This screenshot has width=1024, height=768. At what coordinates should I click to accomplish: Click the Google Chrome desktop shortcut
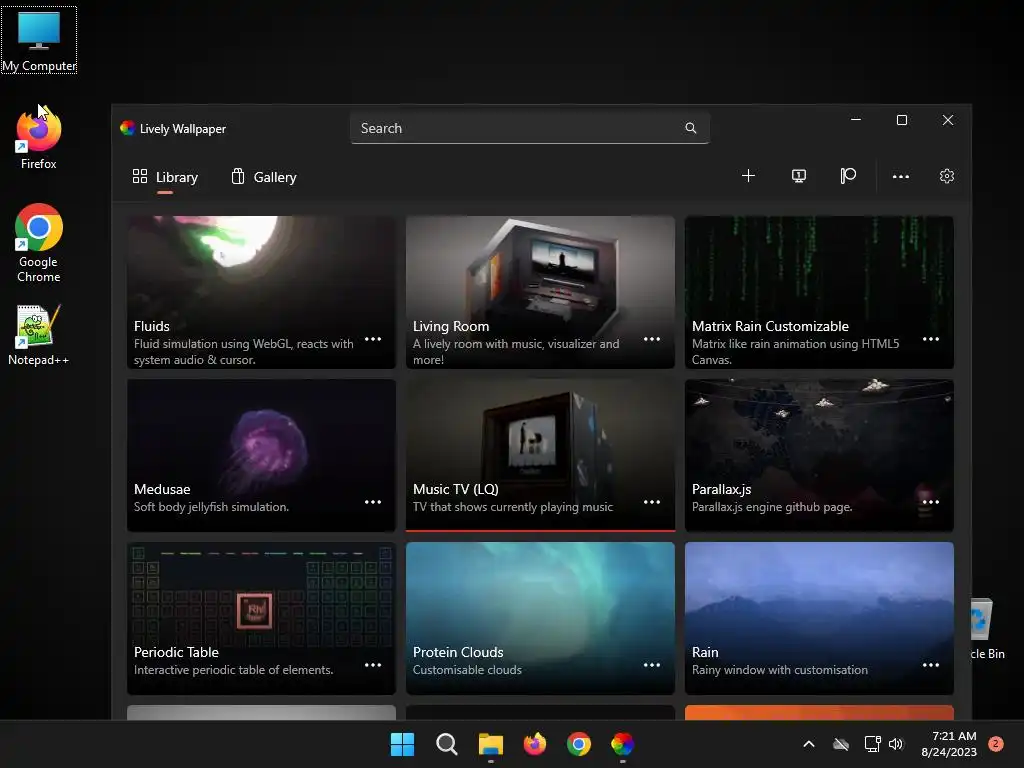tap(39, 243)
